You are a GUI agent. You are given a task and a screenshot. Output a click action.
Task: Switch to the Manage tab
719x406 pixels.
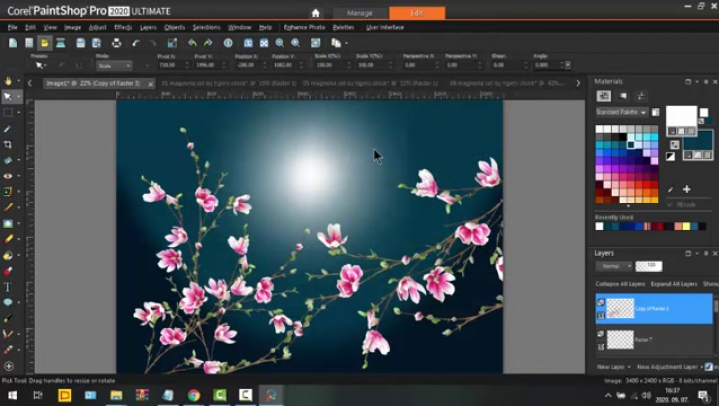coord(359,13)
